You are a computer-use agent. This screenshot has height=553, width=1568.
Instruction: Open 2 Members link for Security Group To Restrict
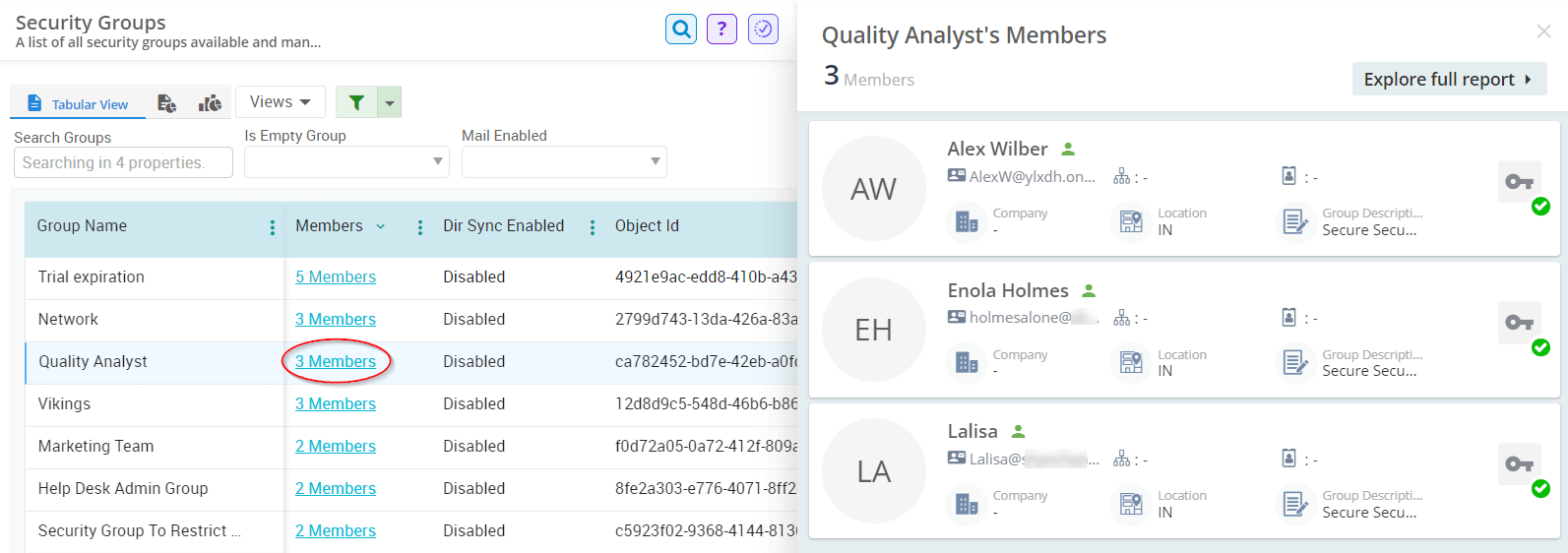click(336, 530)
